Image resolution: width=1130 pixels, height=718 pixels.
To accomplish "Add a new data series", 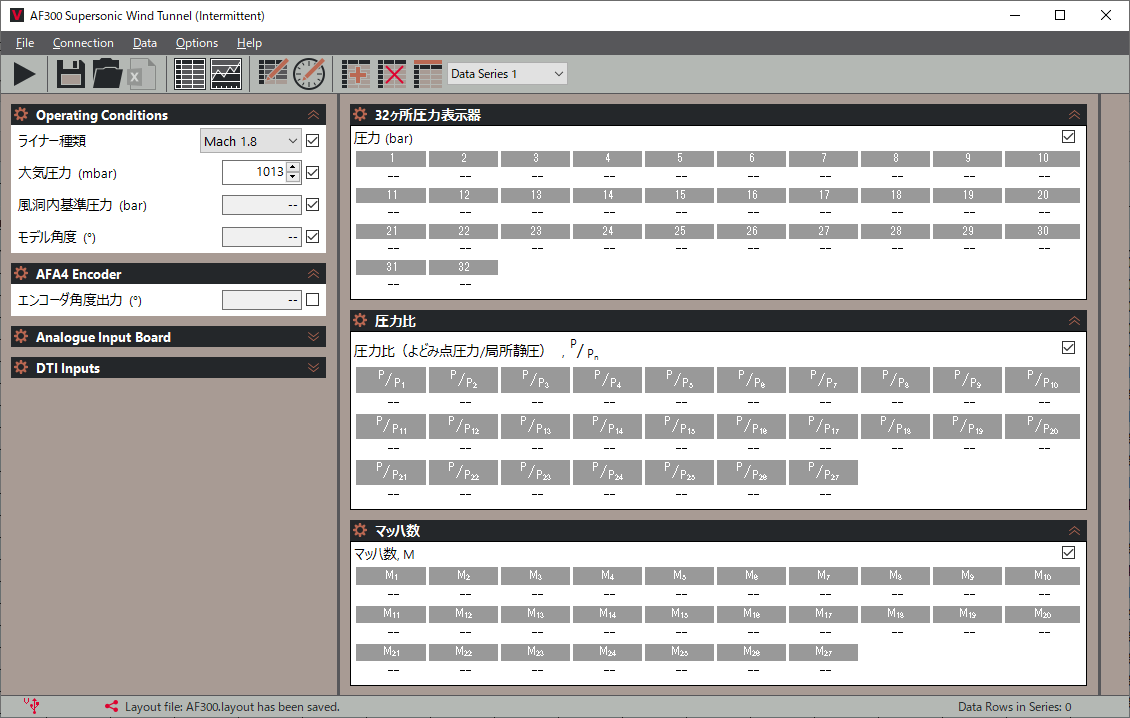I will (x=356, y=74).
